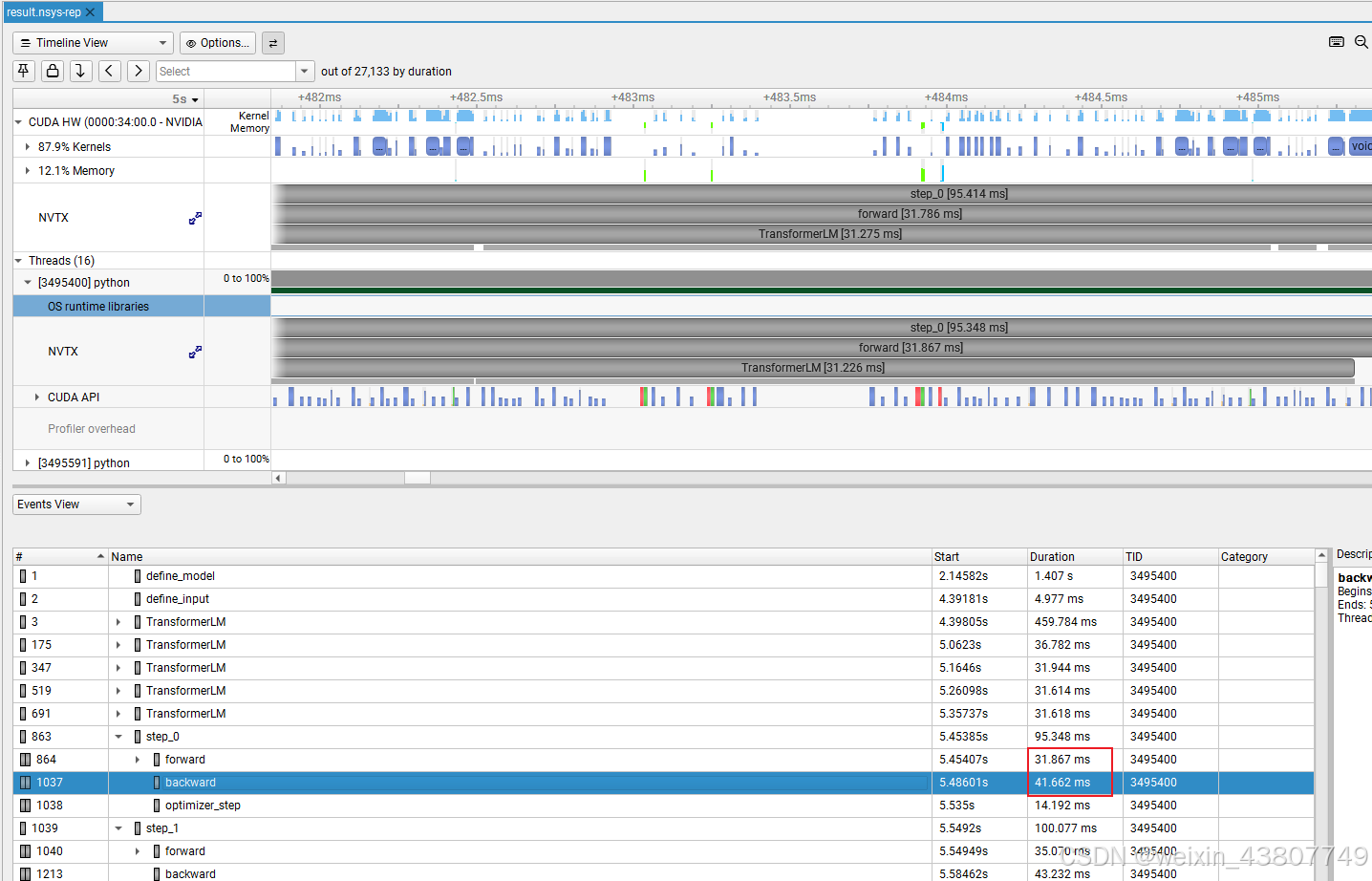
Task: Expand the 87.9% Kernels row
Action: [28, 147]
